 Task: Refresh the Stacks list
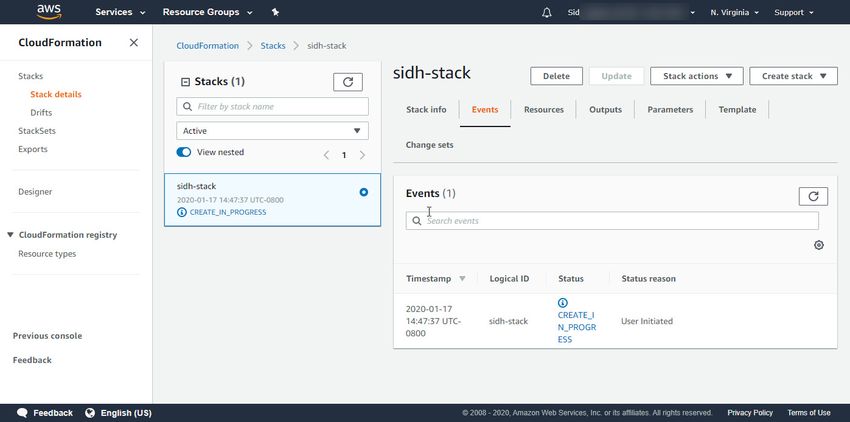coord(347,82)
